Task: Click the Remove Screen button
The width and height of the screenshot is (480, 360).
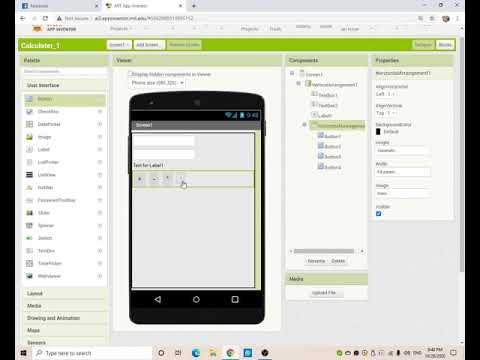Action: pyautogui.click(x=184, y=45)
